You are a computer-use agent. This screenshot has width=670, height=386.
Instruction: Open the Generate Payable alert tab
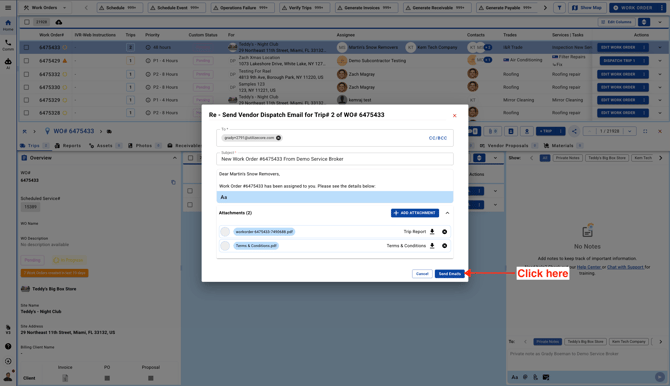(506, 8)
